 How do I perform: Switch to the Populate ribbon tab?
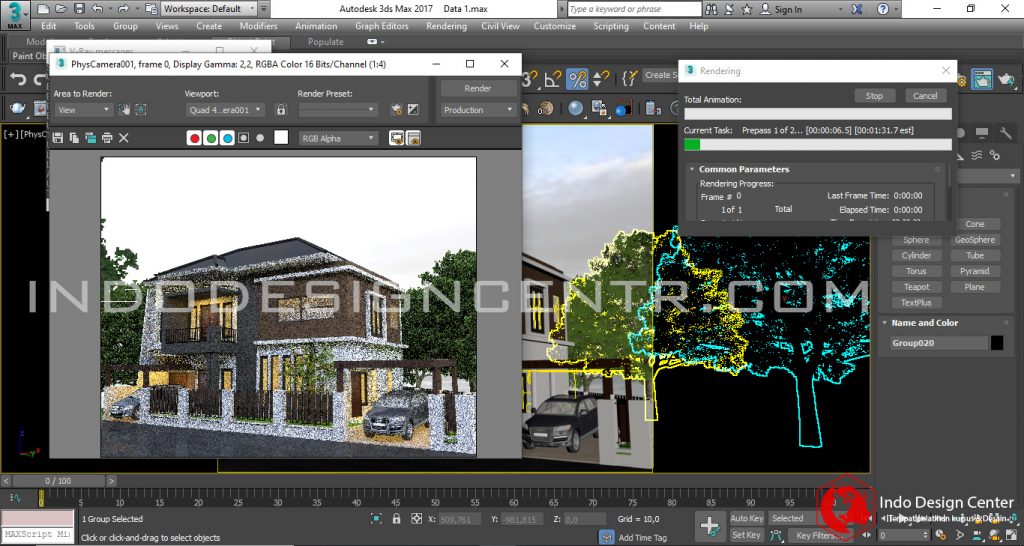click(x=325, y=42)
